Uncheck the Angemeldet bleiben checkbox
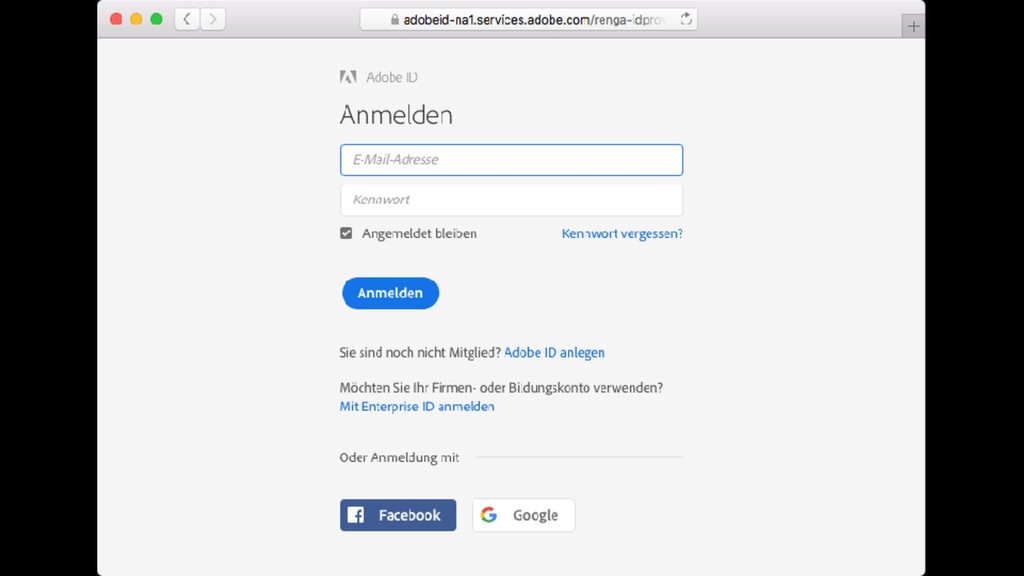The height and width of the screenshot is (576, 1024). click(346, 233)
